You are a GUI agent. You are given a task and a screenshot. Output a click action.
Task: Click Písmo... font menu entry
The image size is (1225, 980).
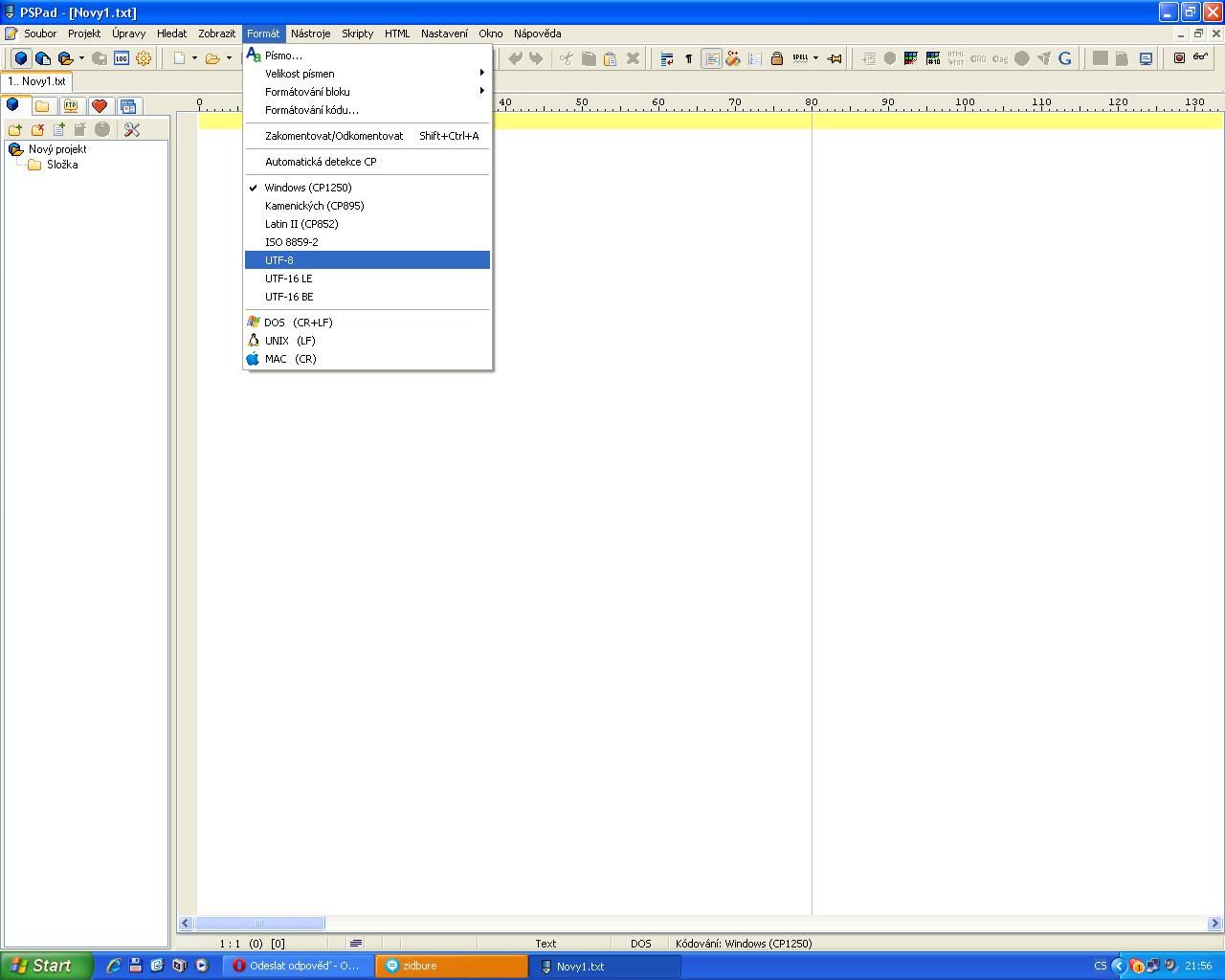coord(283,56)
